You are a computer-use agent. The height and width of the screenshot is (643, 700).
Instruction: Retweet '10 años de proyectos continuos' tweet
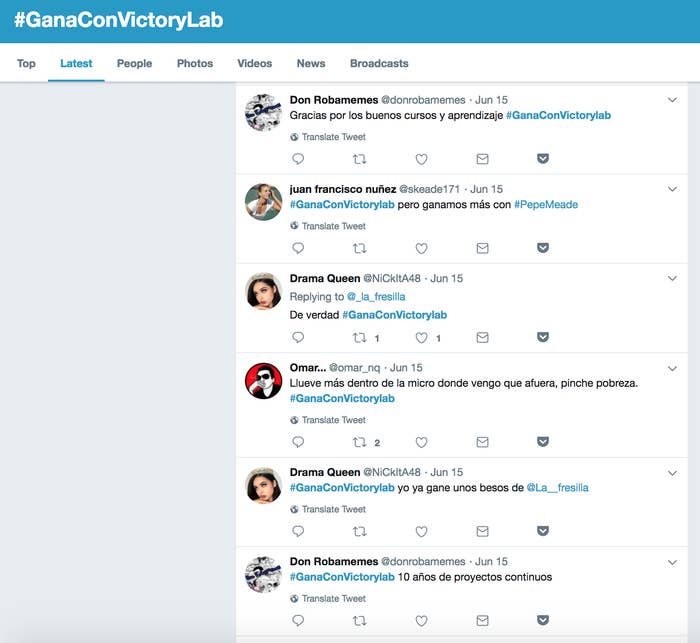(x=359, y=621)
